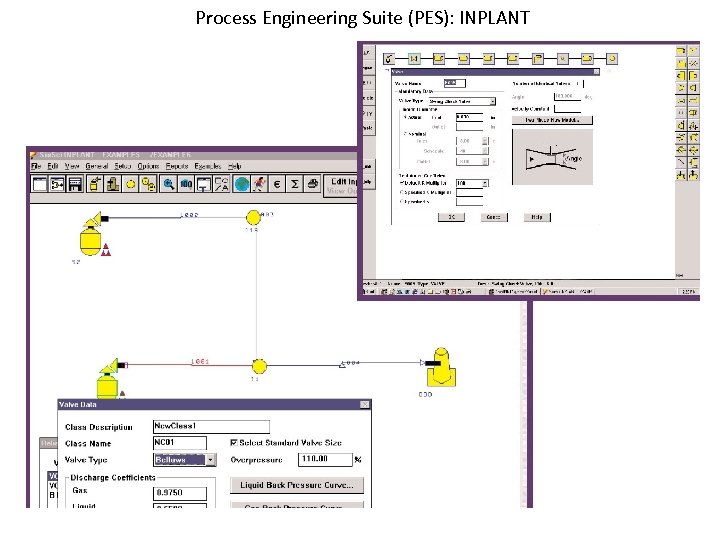Click the last icon in device chain
Viewport: 720px width, 540px height.
pyautogui.click(x=612, y=59)
